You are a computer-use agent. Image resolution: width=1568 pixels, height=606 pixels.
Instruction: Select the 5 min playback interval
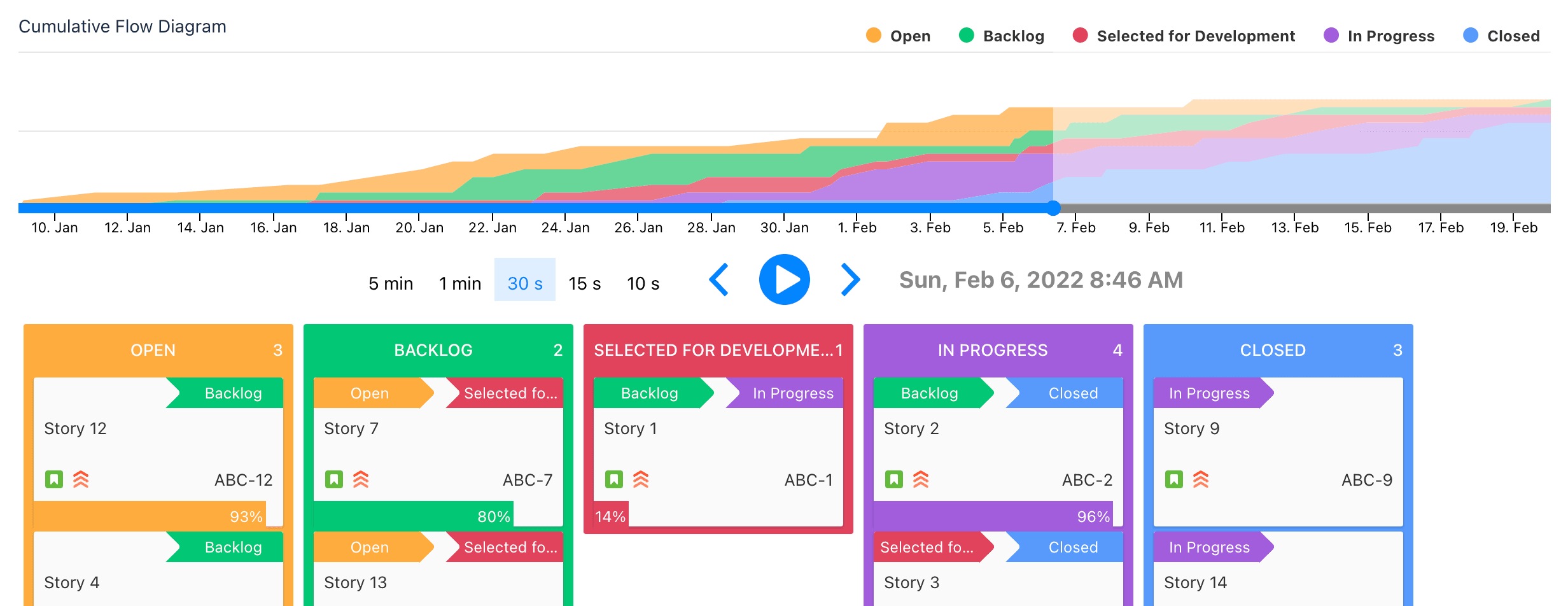(391, 283)
